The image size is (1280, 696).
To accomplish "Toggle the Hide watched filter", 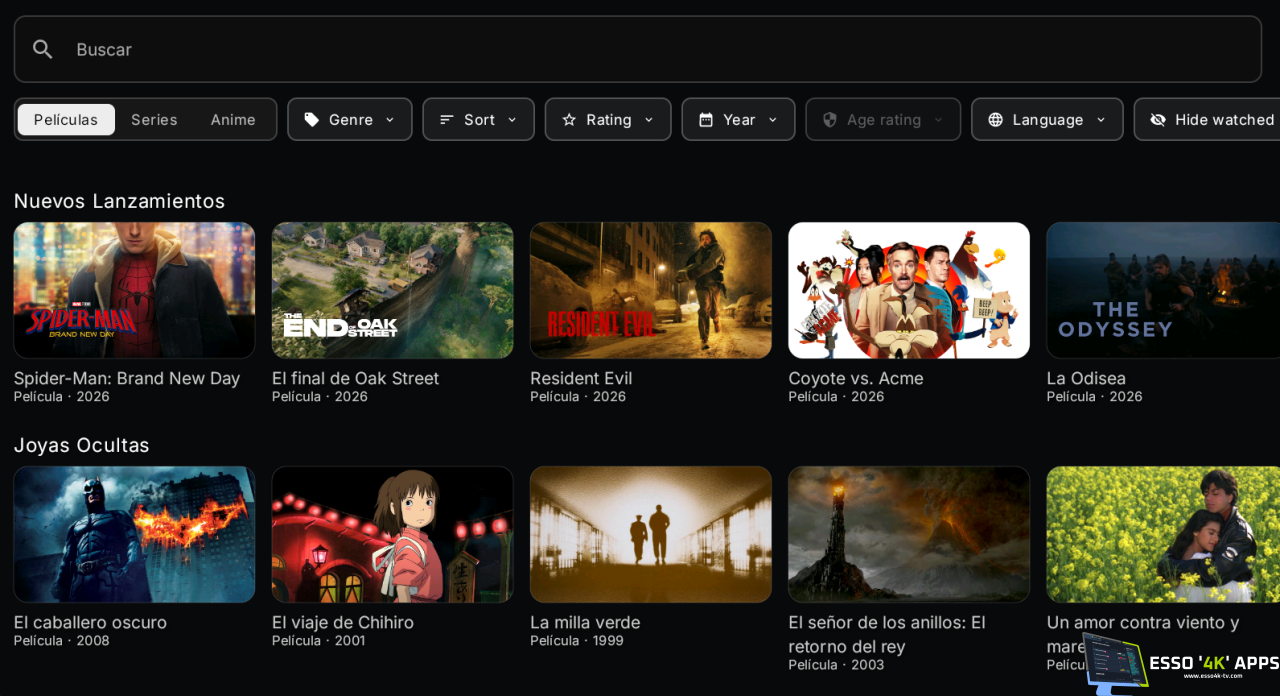I will [1207, 119].
